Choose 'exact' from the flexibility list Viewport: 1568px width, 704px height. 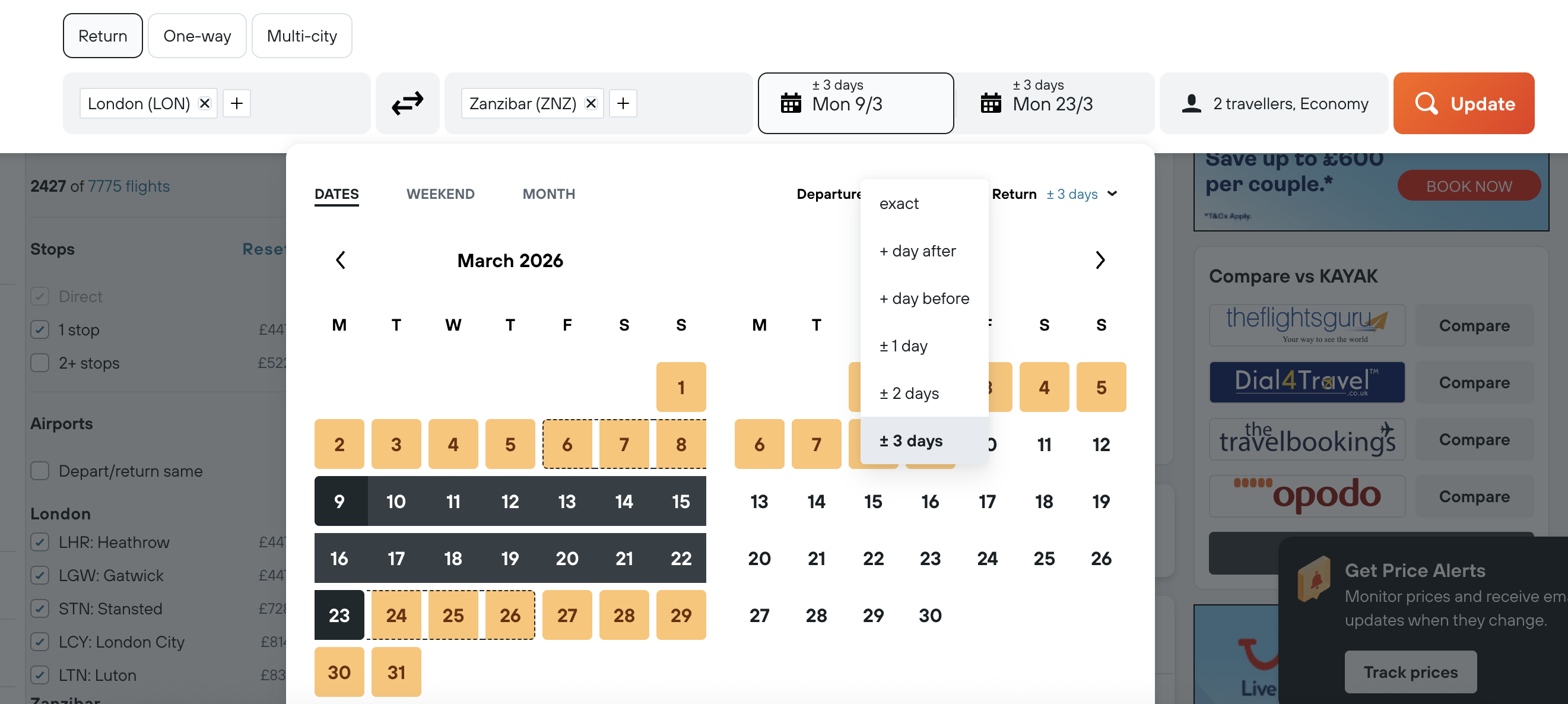coord(899,204)
